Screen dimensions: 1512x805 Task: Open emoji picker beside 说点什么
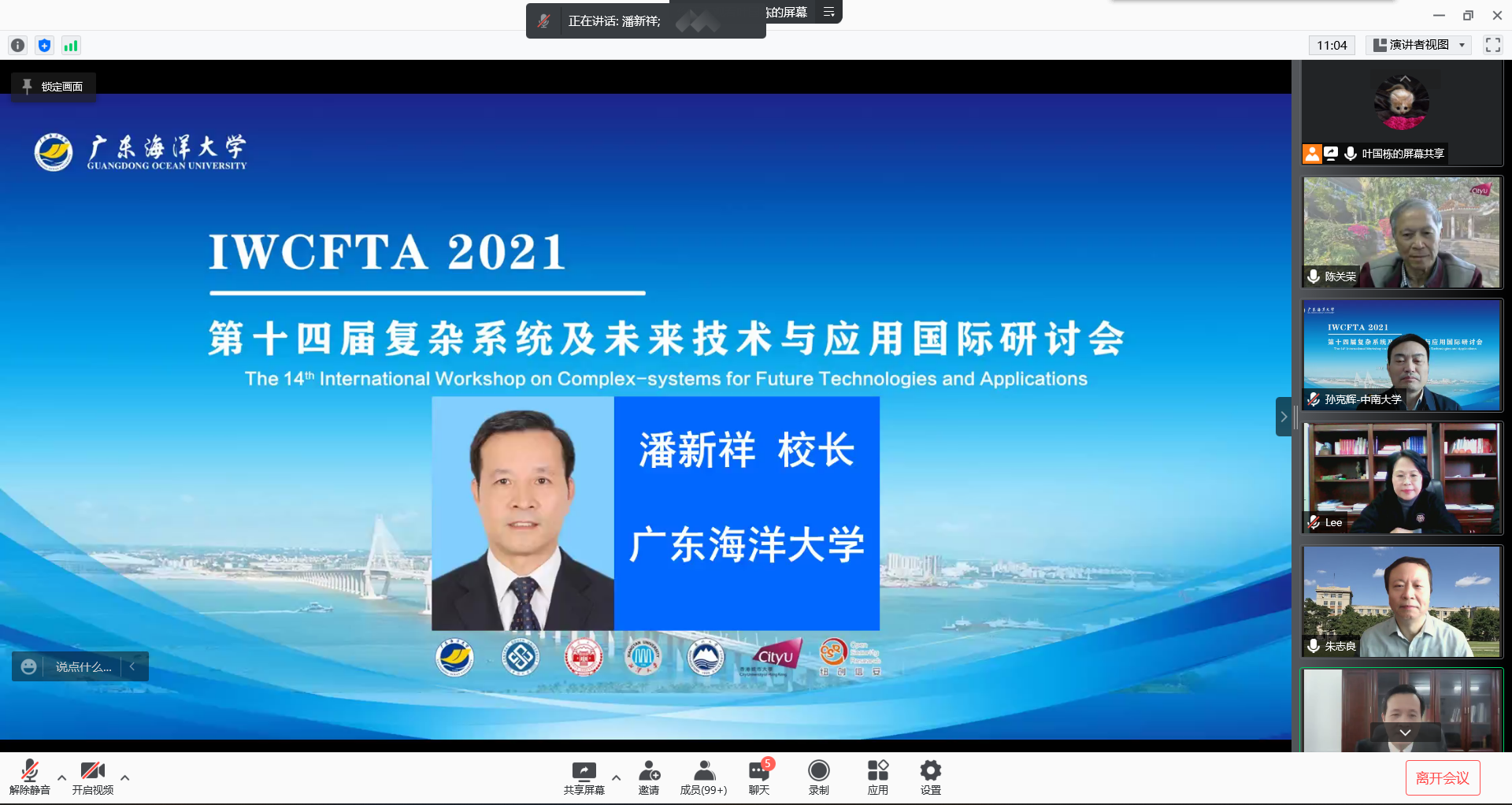point(29,667)
